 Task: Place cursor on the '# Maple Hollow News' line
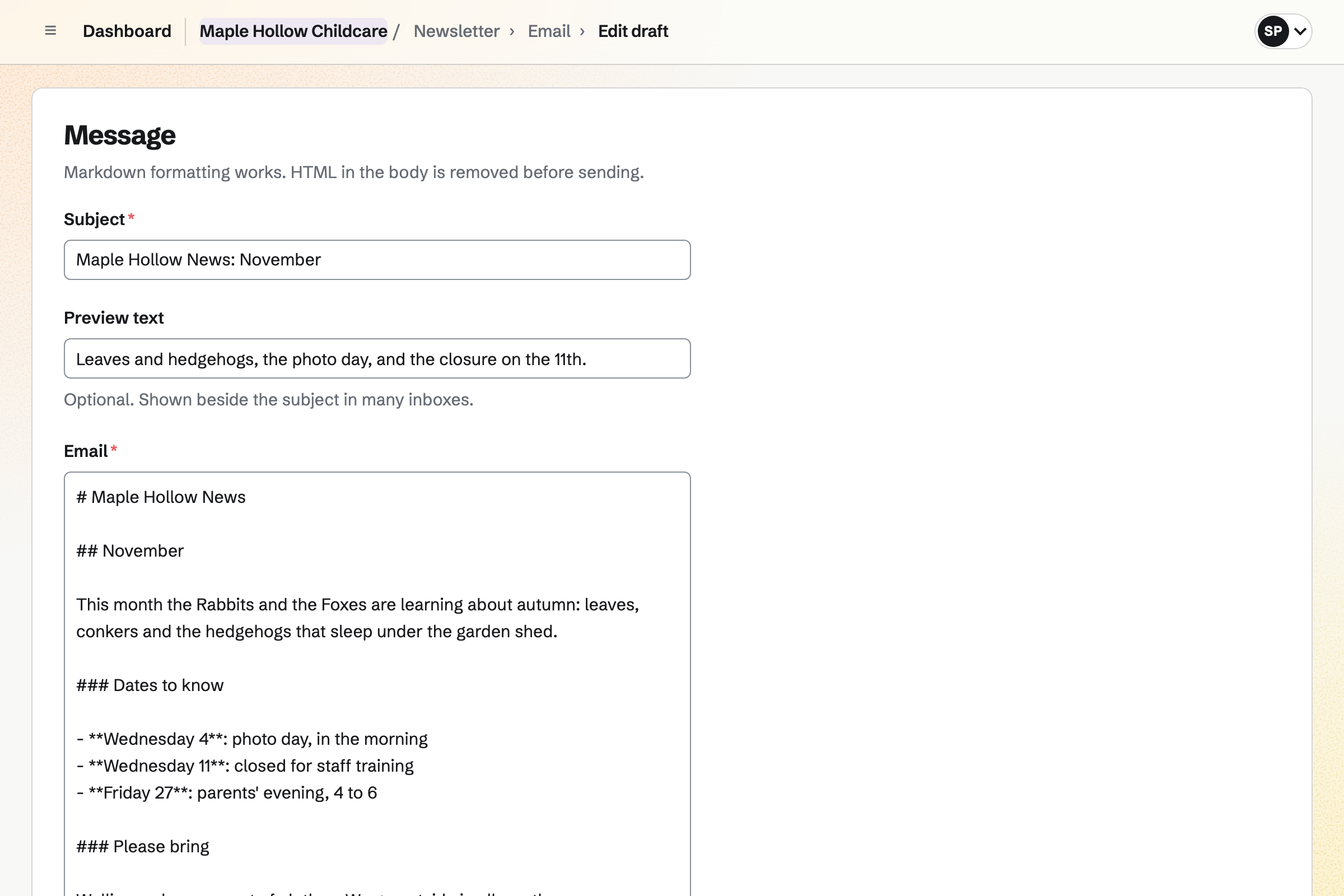point(161,497)
